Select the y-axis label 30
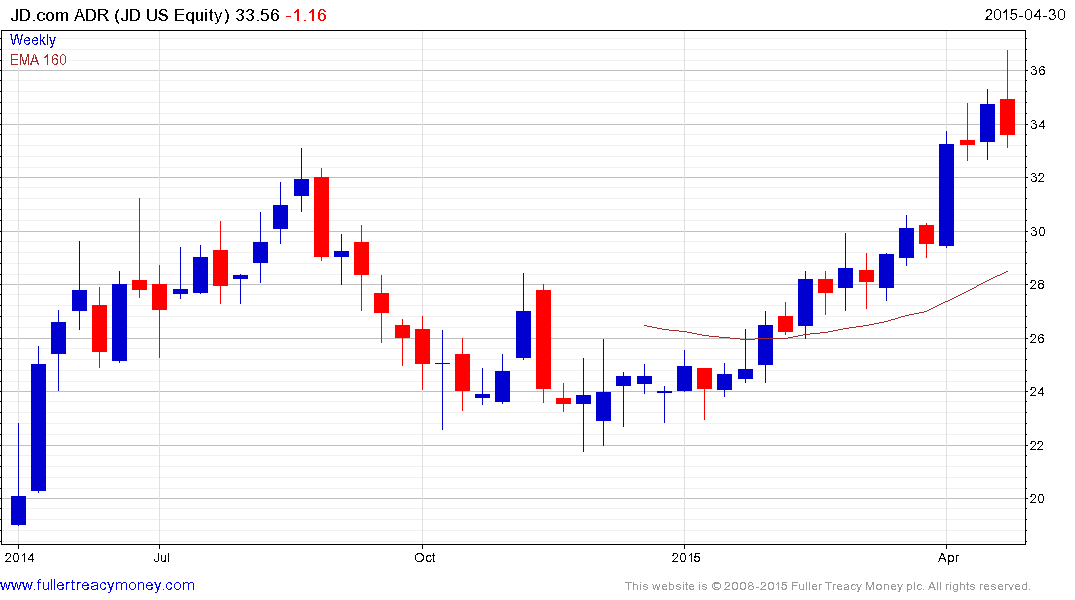 pos(1037,231)
